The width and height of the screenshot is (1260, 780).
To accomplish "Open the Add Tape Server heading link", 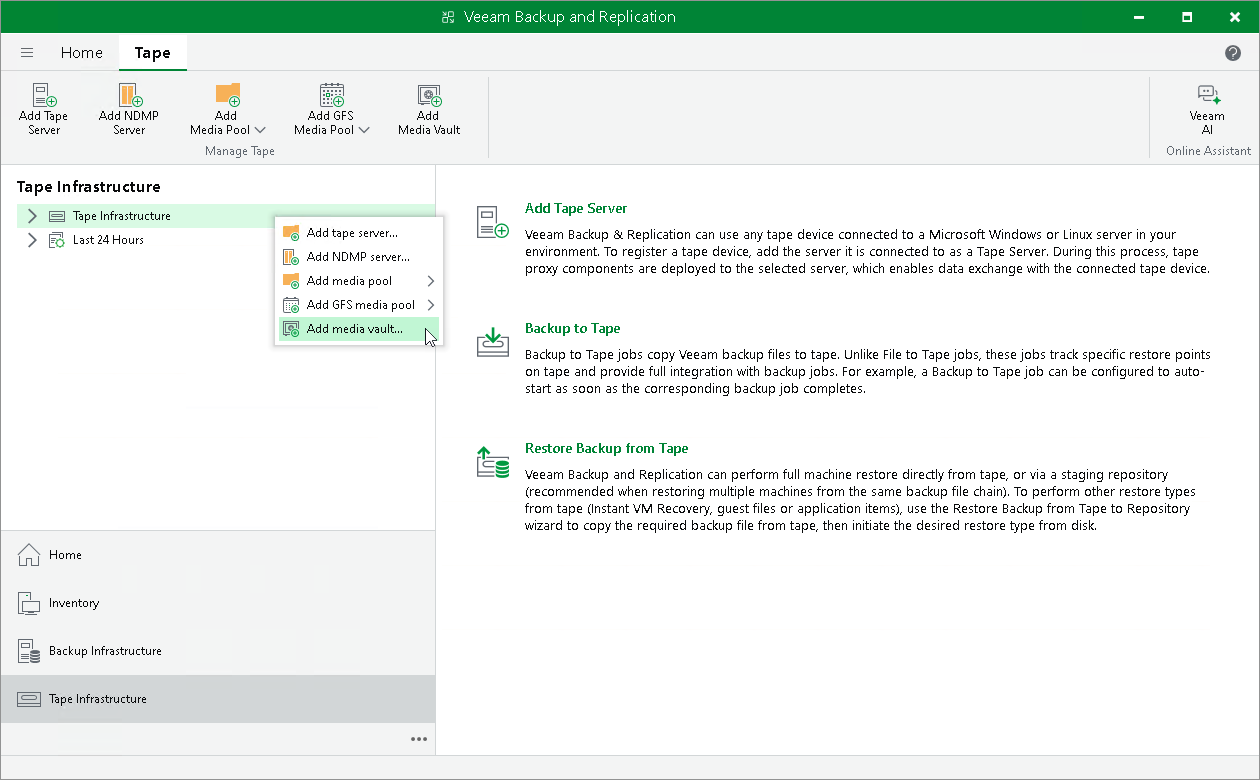I will click(x=576, y=209).
